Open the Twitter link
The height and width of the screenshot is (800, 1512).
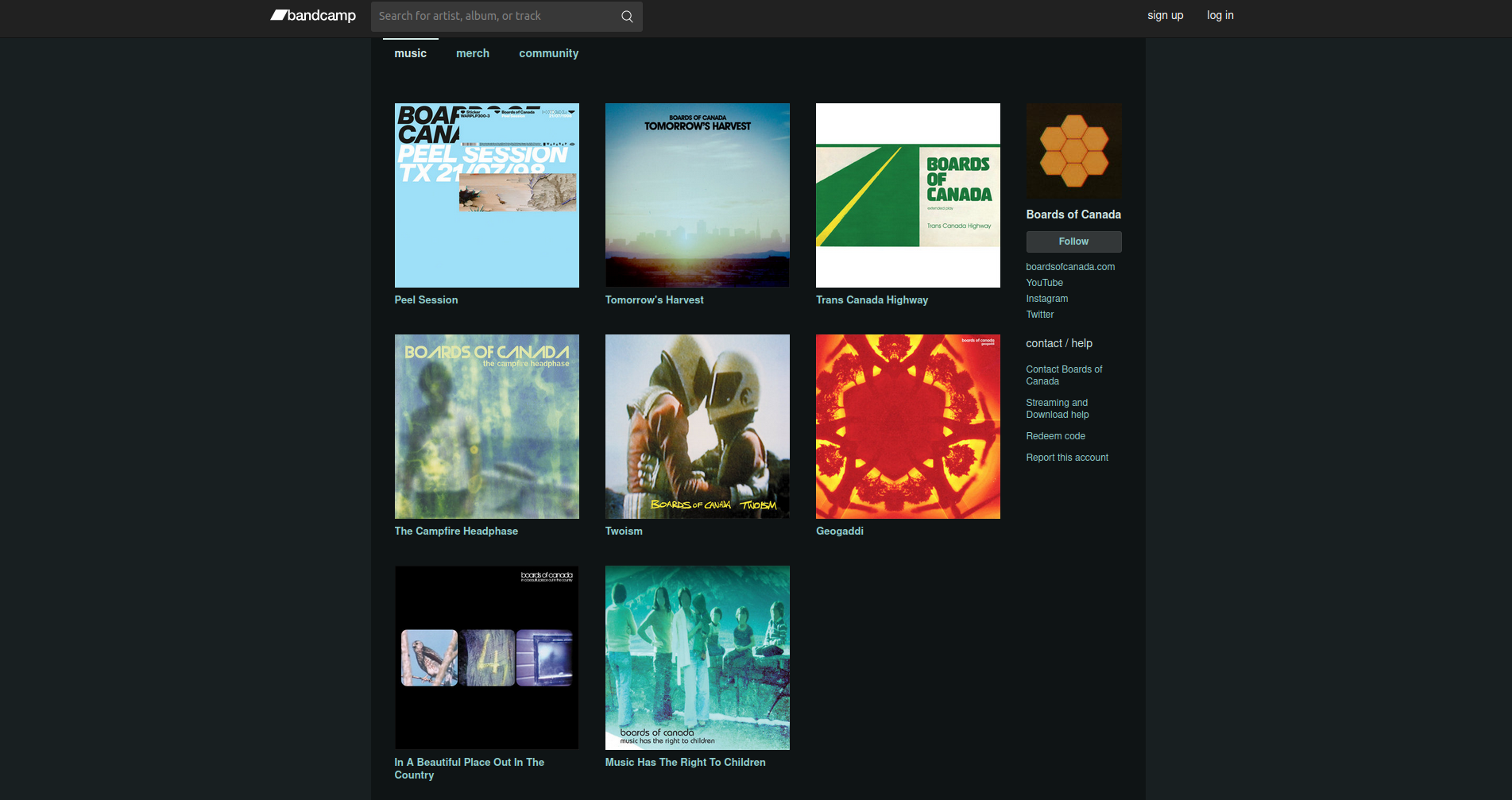click(x=1040, y=315)
